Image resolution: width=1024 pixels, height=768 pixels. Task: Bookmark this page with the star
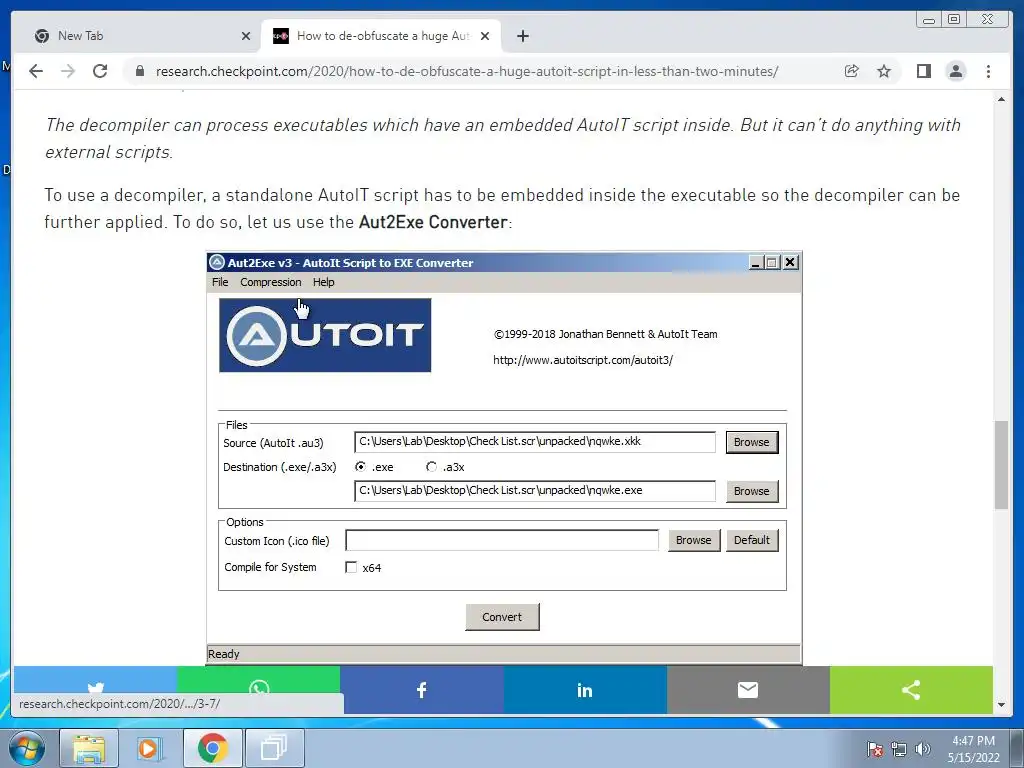point(884,71)
